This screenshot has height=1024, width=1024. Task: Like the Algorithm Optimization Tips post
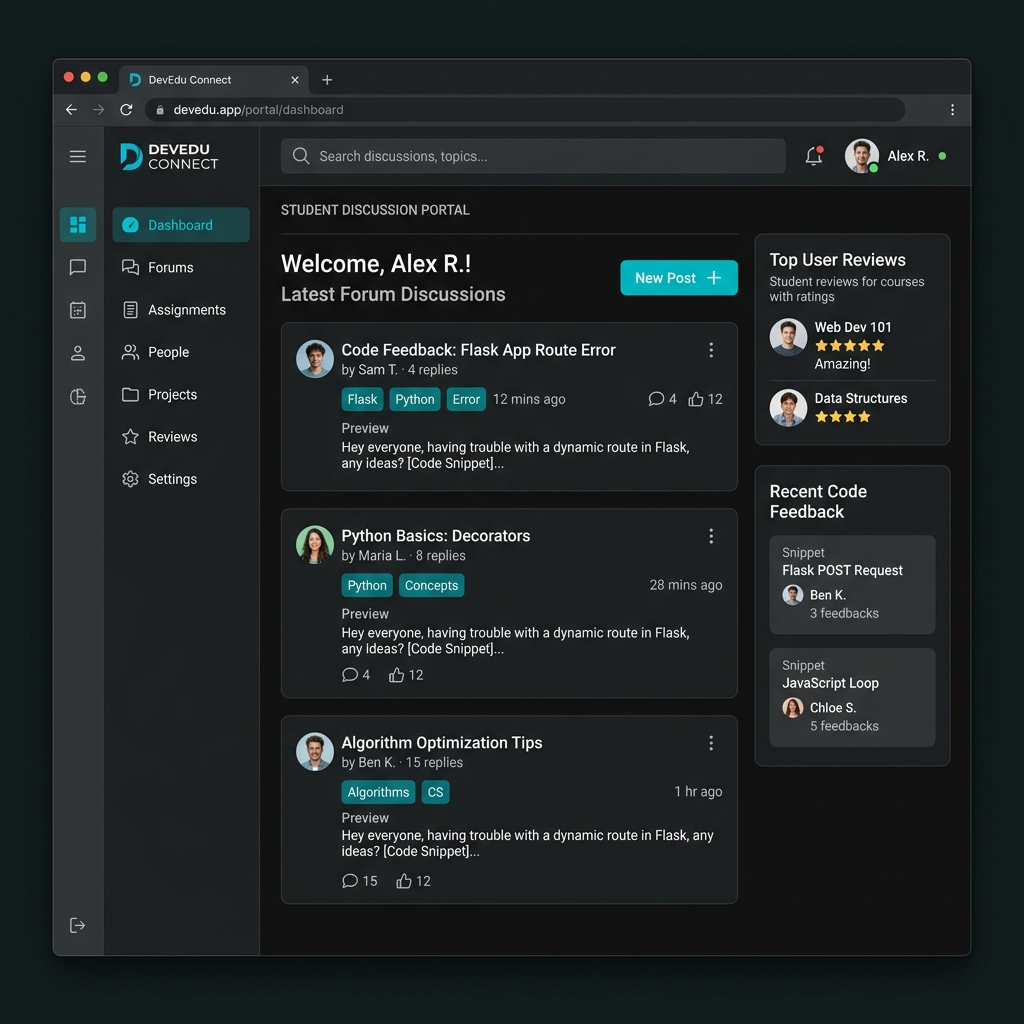[x=404, y=881]
